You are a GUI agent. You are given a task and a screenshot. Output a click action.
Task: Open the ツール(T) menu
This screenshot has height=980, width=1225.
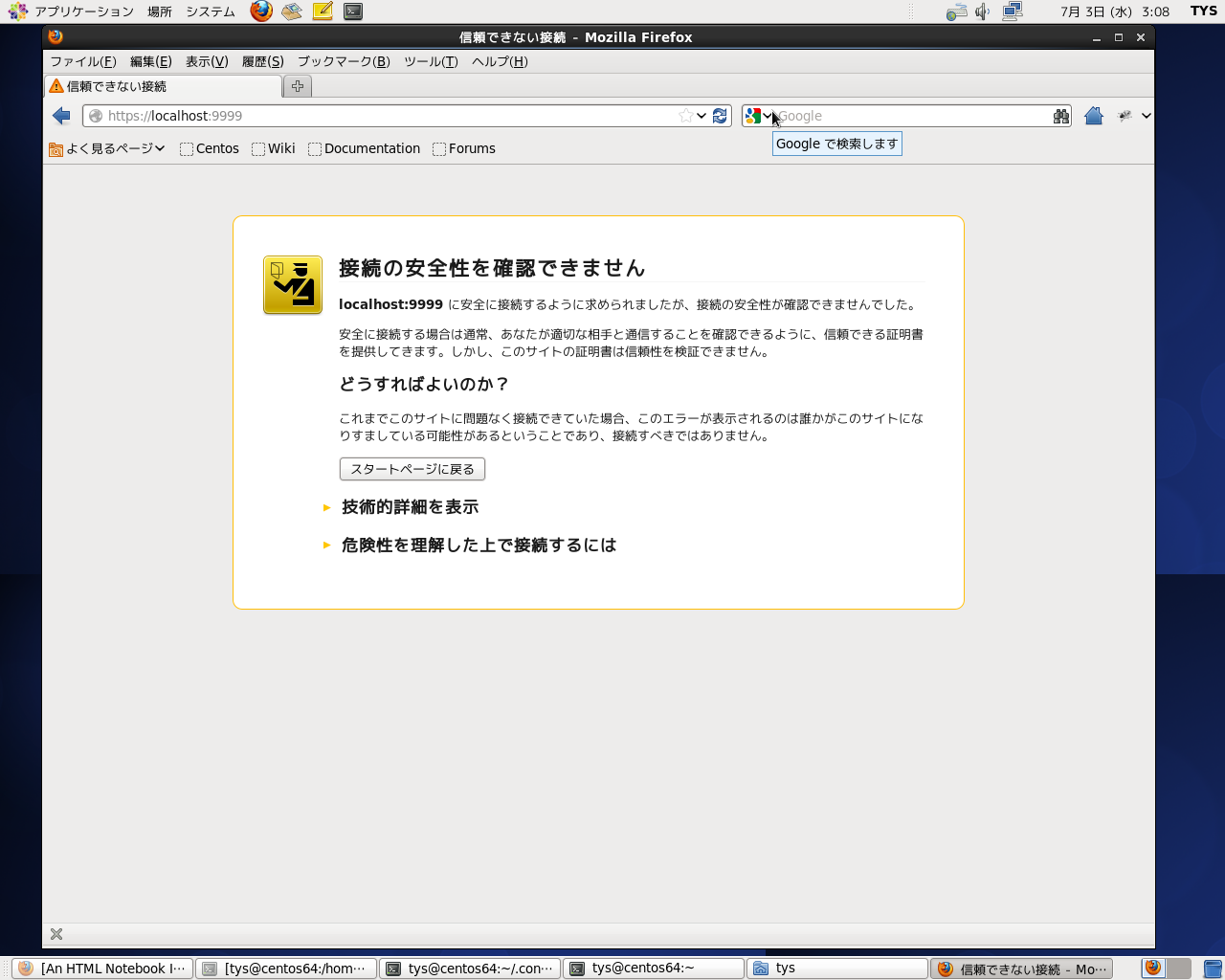[431, 61]
